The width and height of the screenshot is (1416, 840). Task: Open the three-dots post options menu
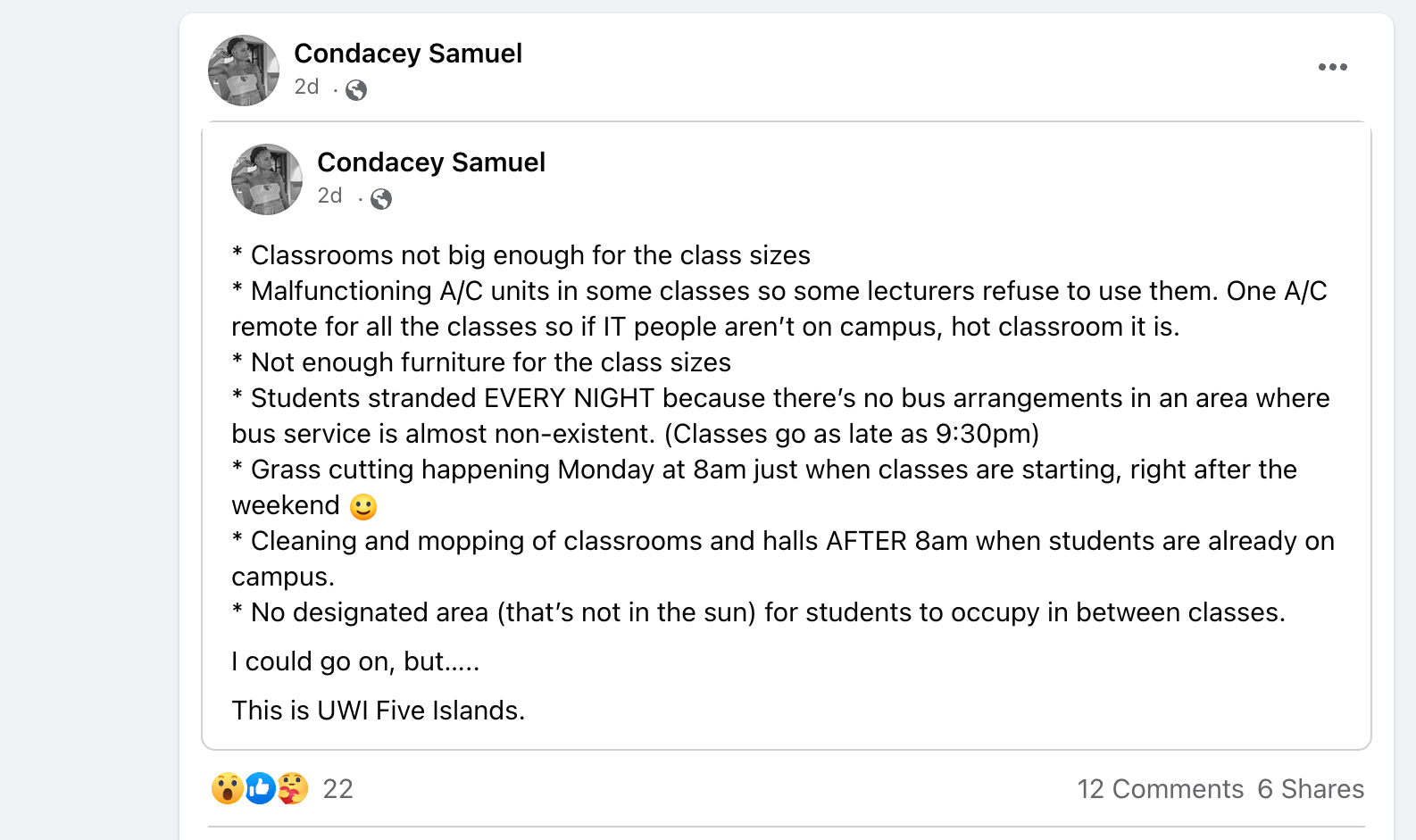pyautogui.click(x=1332, y=67)
